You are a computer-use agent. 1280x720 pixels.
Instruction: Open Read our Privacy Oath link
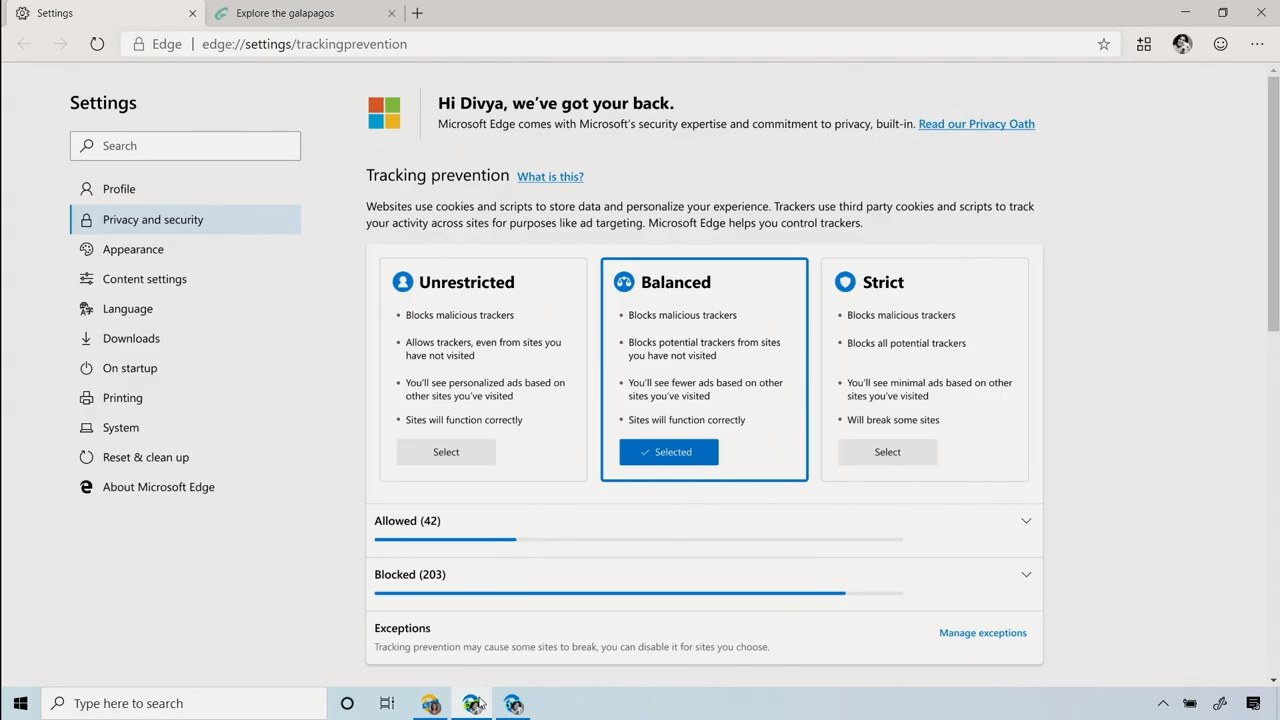coord(976,124)
